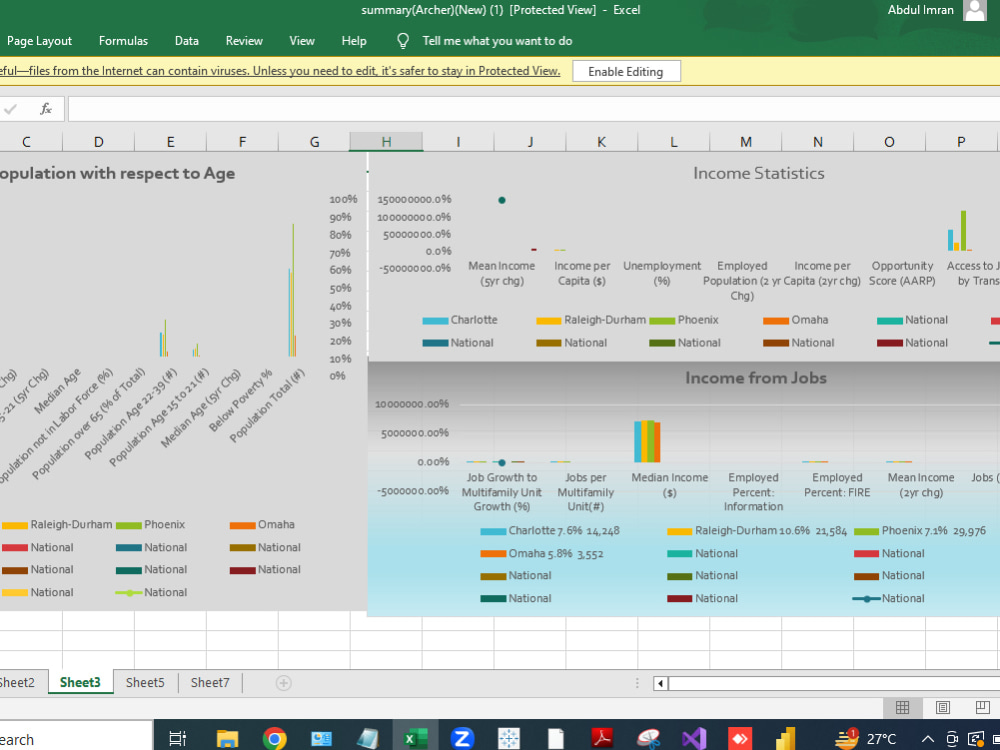The height and width of the screenshot is (750, 1000).
Task: Click the Insert Function fx icon
Action: click(46, 108)
